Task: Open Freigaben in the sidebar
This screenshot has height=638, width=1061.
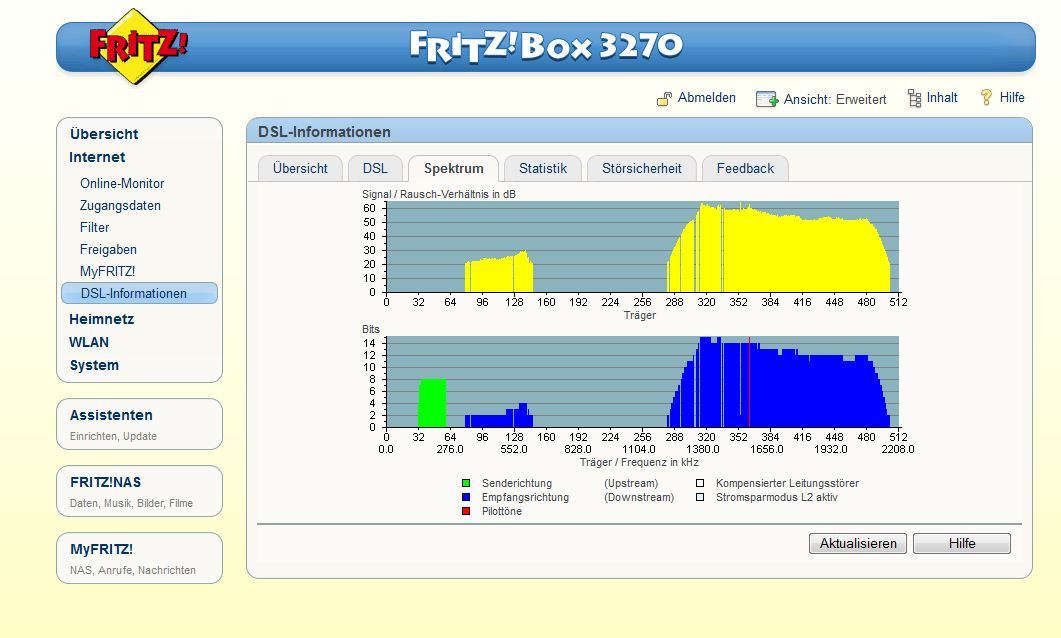Action: [x=108, y=250]
